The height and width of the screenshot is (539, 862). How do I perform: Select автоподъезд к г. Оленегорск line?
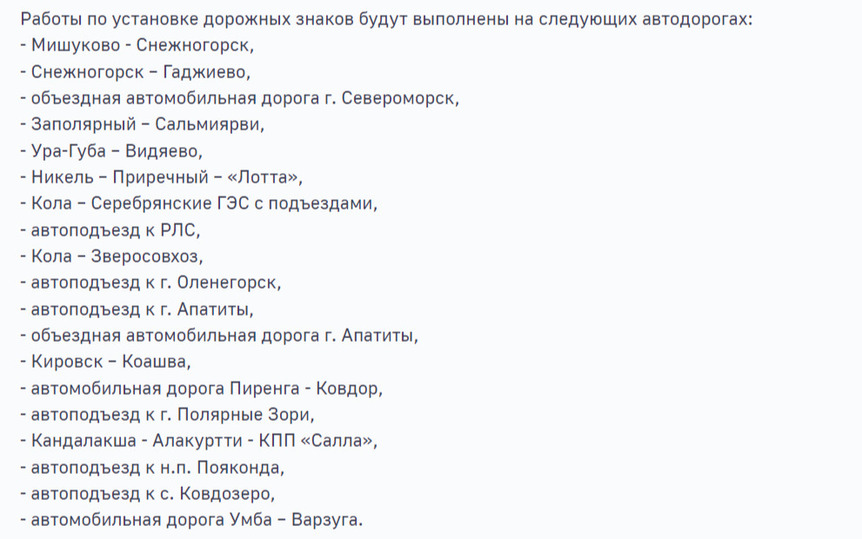tap(151, 283)
